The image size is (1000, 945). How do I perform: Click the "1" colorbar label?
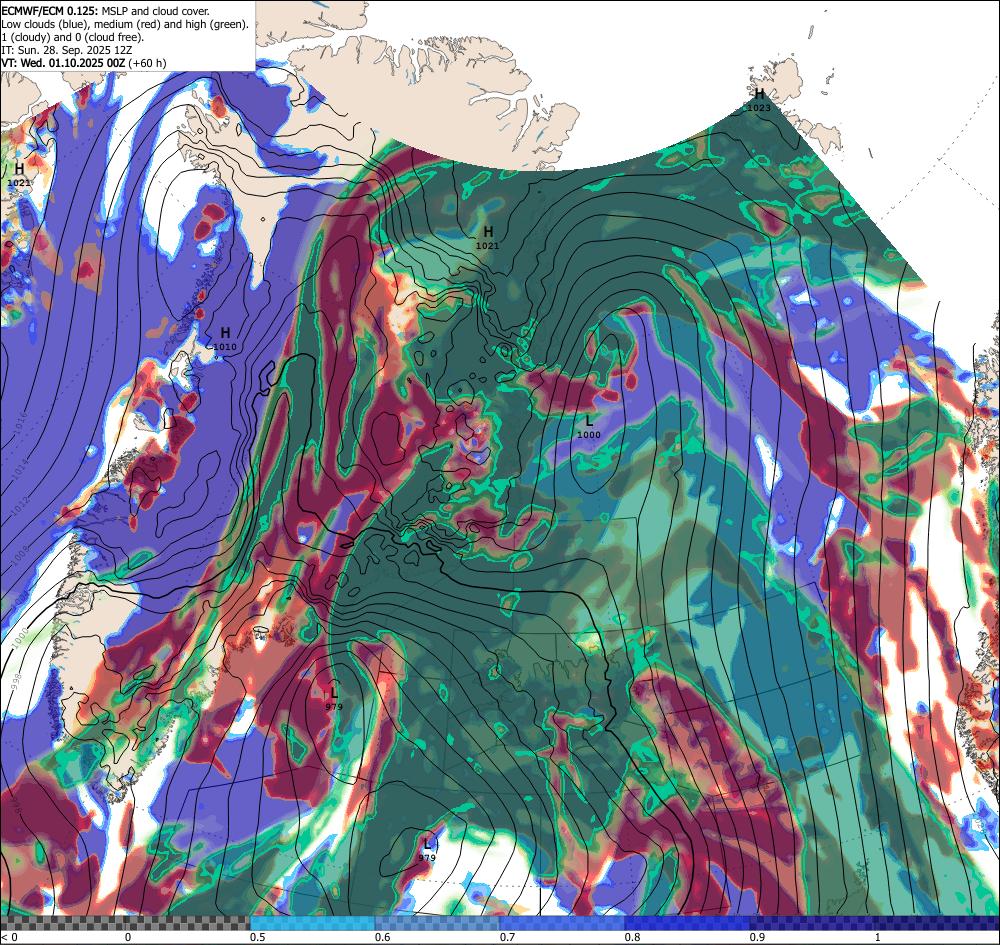click(x=878, y=937)
